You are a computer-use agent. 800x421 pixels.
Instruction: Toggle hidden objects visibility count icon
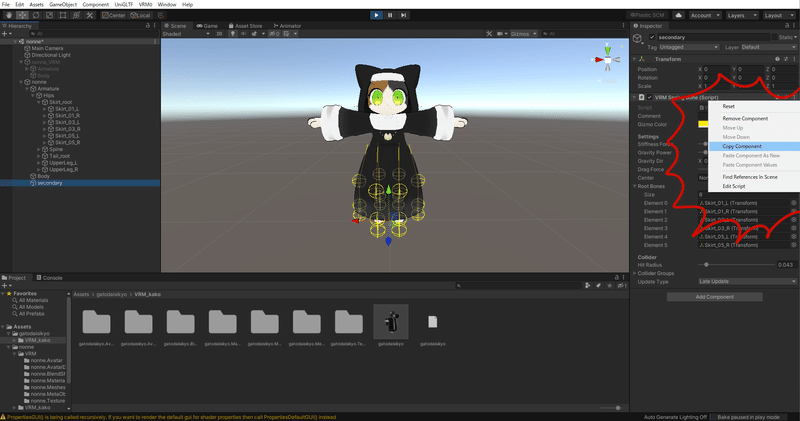[274, 34]
